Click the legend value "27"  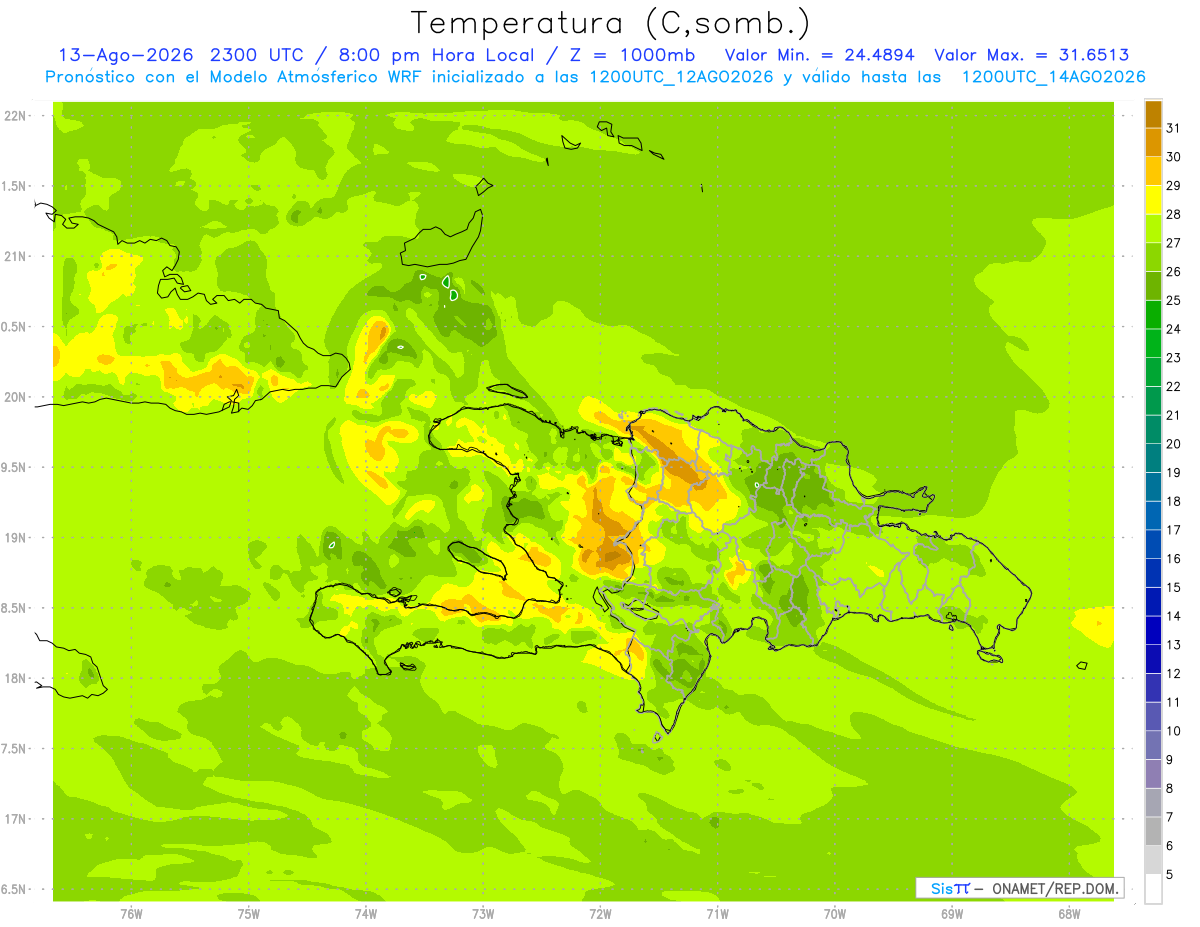point(1173,243)
